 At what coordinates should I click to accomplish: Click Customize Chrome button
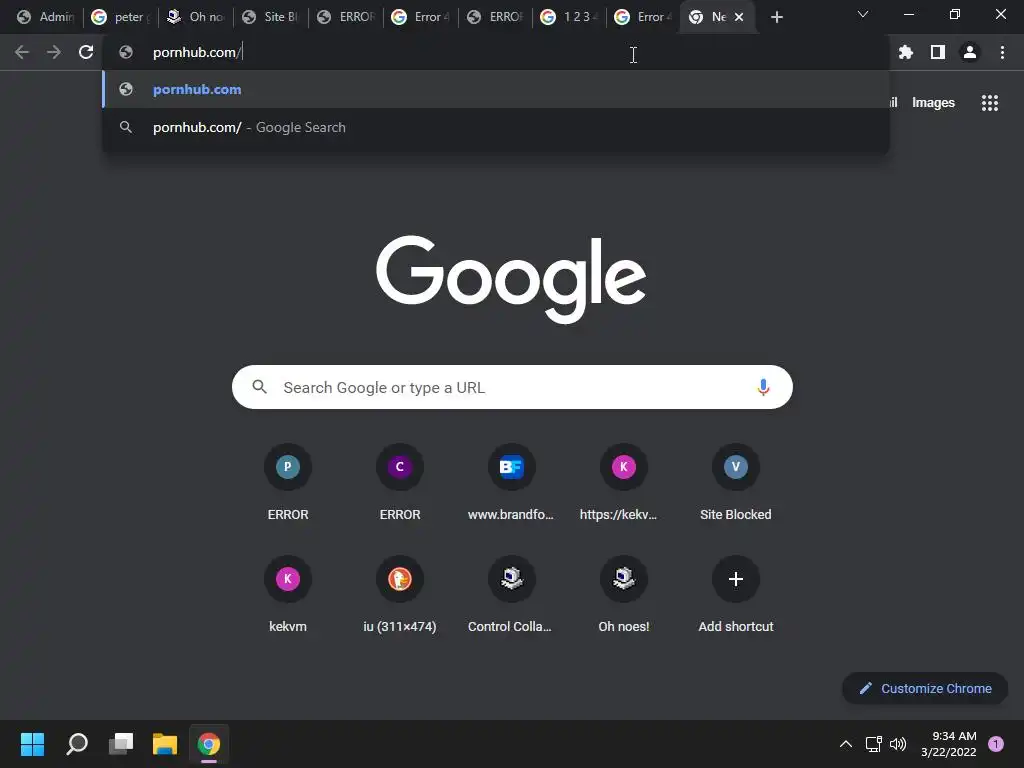[x=925, y=688]
